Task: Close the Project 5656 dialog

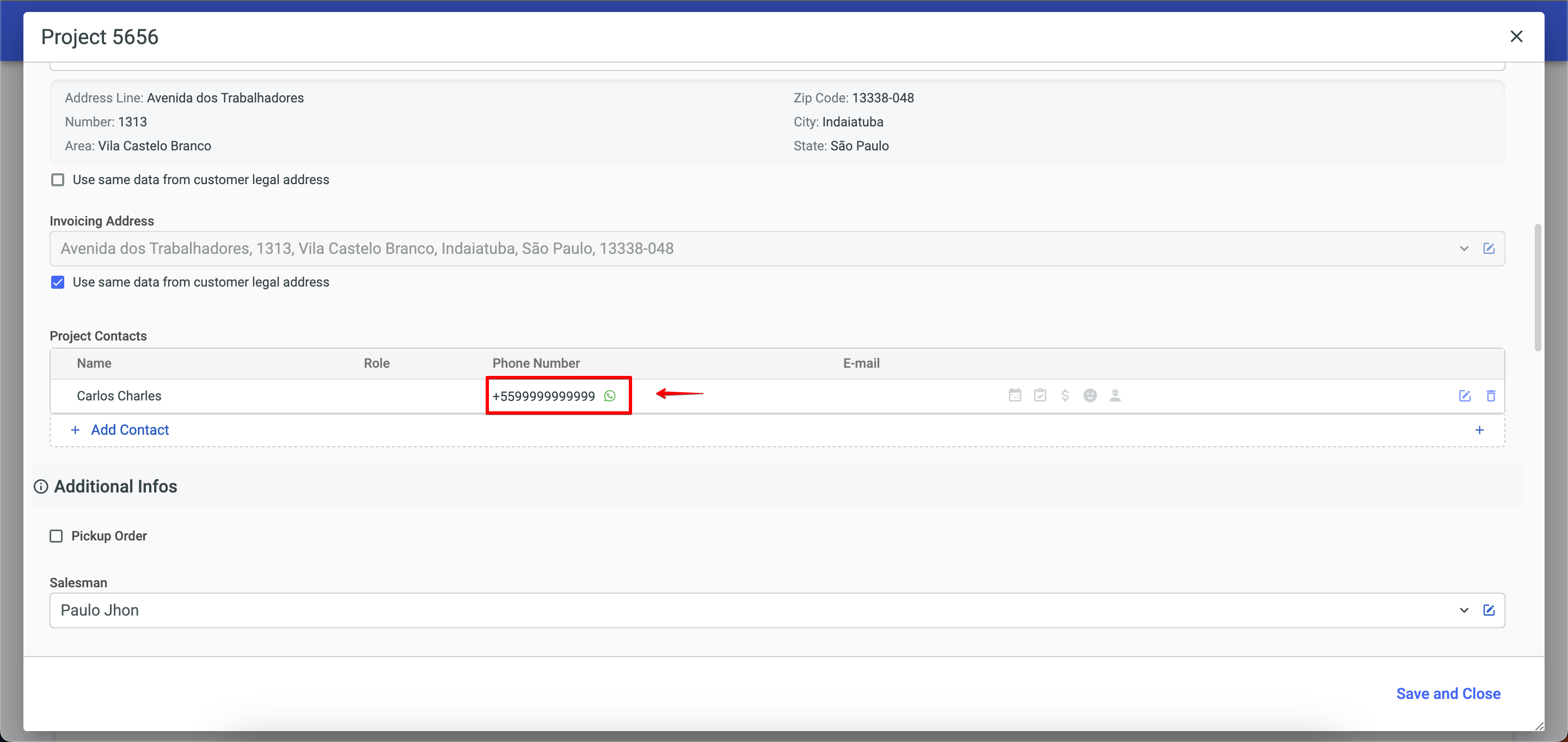Action: point(1516,37)
